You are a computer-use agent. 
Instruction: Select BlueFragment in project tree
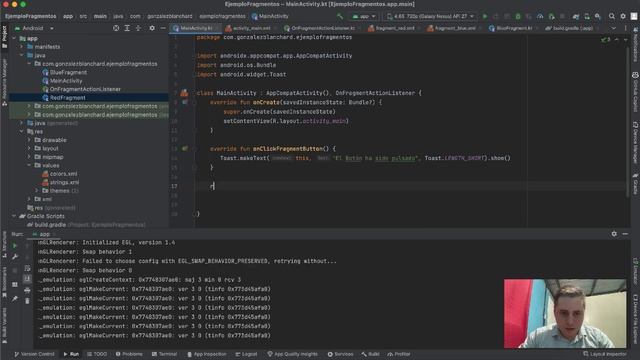[x=64, y=72]
